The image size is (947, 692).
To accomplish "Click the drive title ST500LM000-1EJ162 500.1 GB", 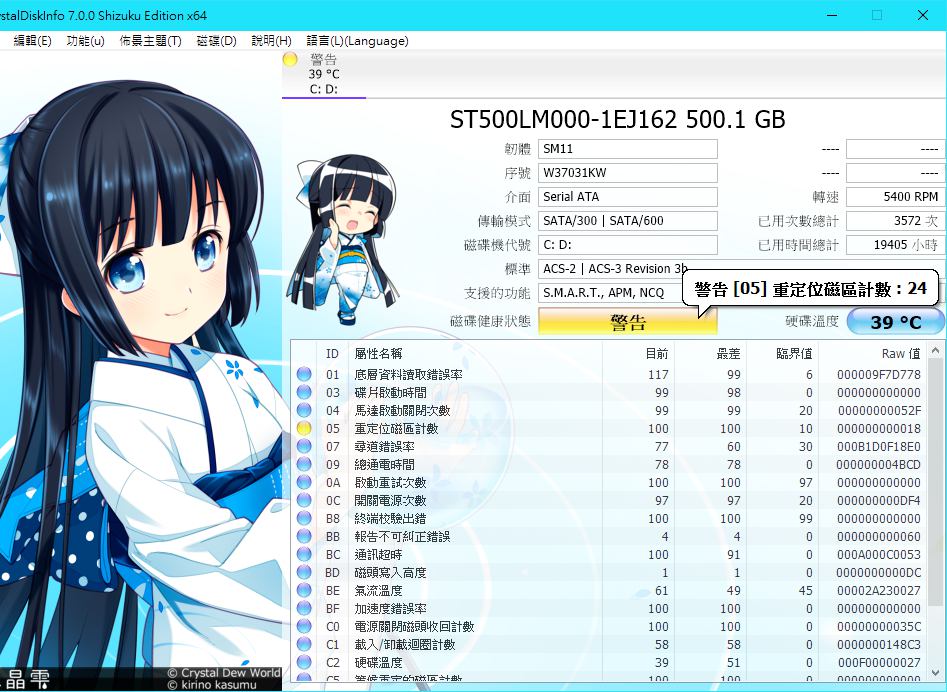I will [617, 119].
